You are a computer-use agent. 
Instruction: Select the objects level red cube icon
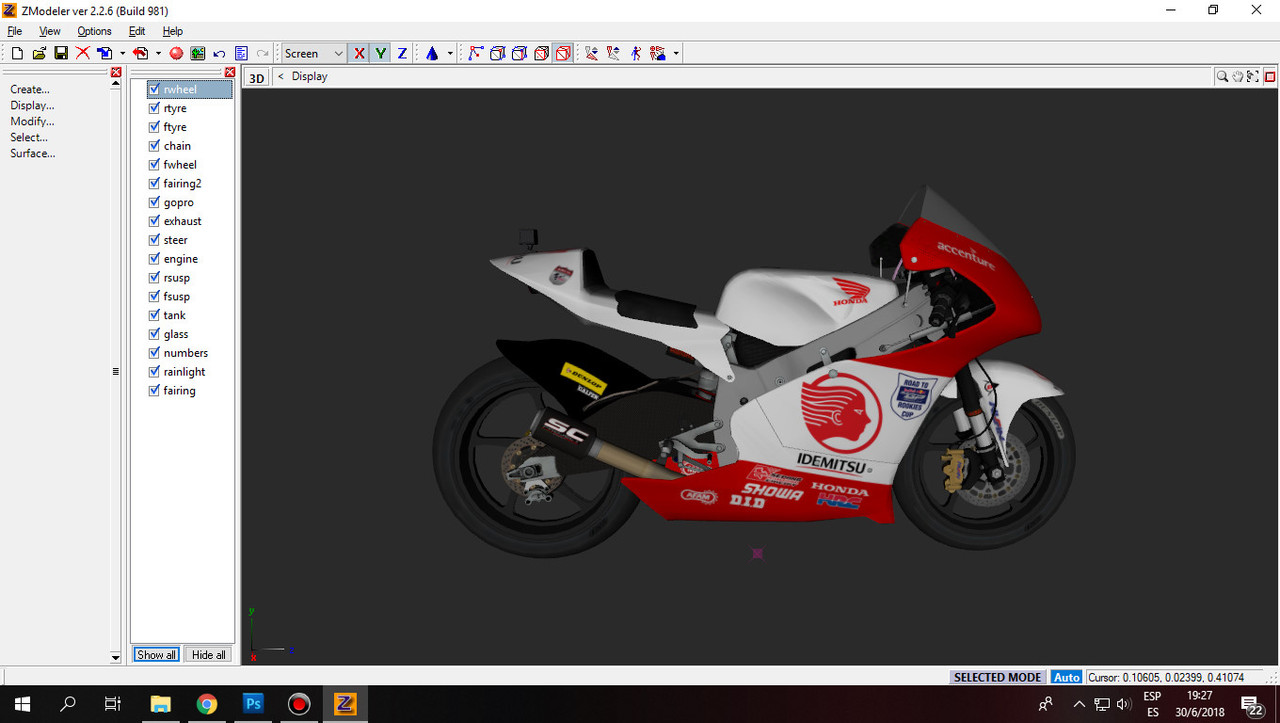coord(541,53)
